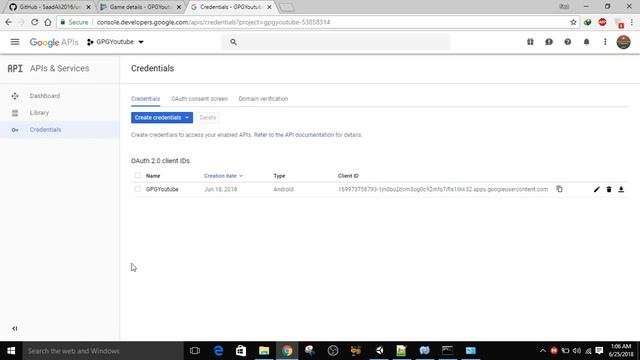Open the Adblock extension icon

(x=602, y=22)
